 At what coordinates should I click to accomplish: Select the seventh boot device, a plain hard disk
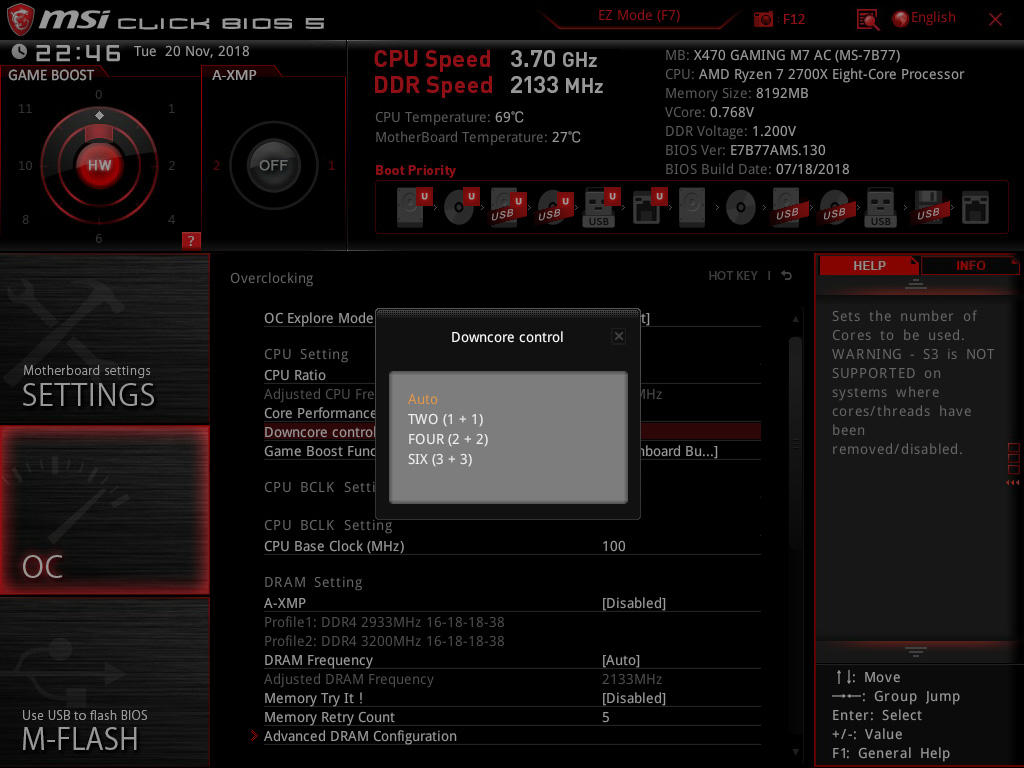692,207
